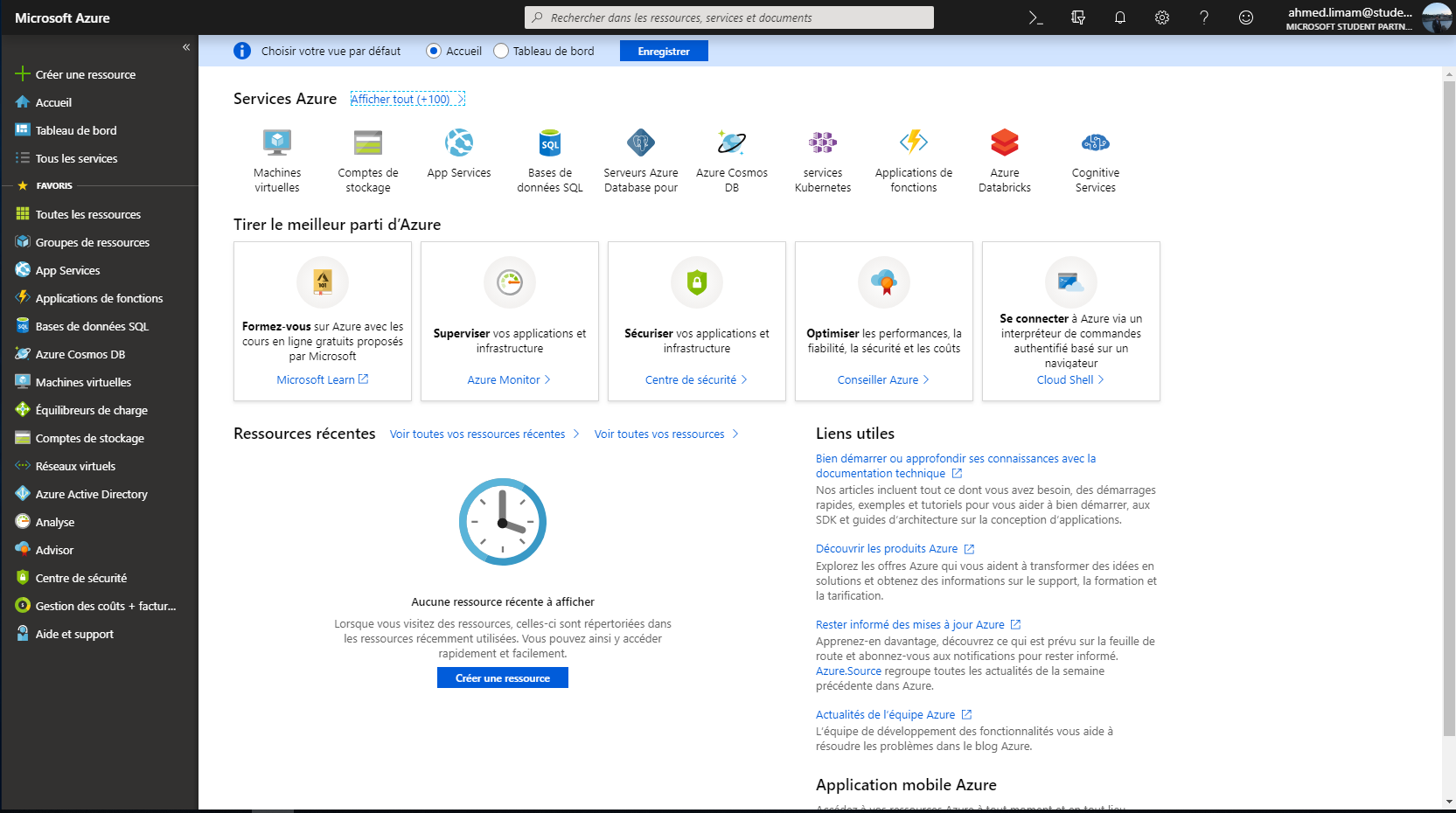Click the security shield card icon
This screenshot has width=1456, height=813.
697,282
